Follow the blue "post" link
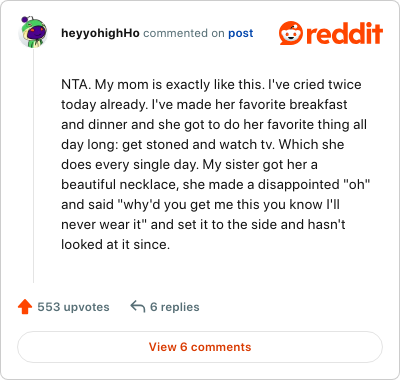400x380 pixels. (x=241, y=33)
